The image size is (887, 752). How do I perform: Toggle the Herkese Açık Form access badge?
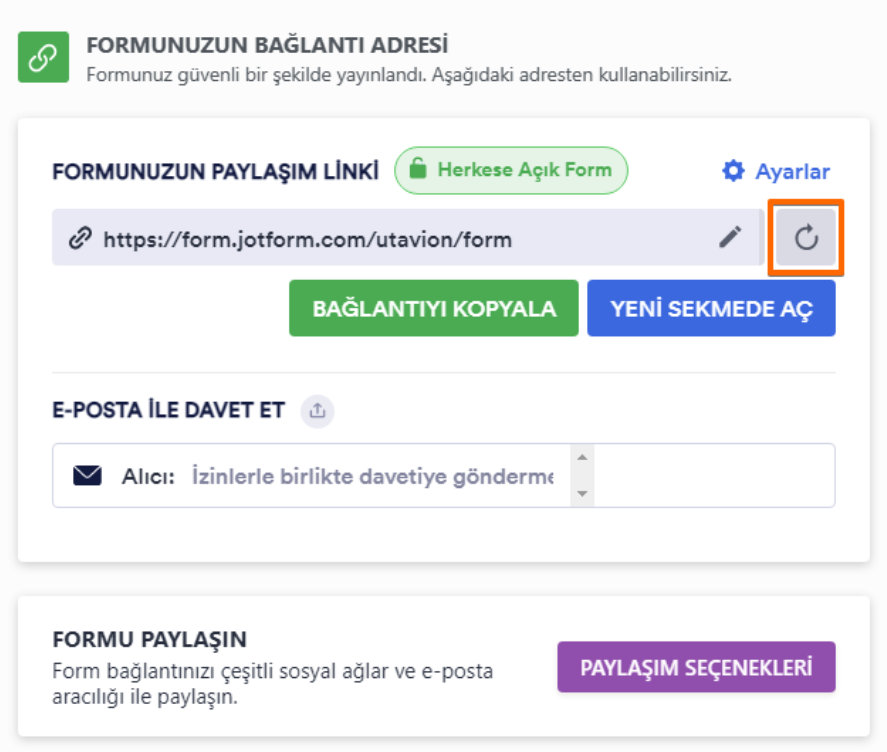pos(511,170)
